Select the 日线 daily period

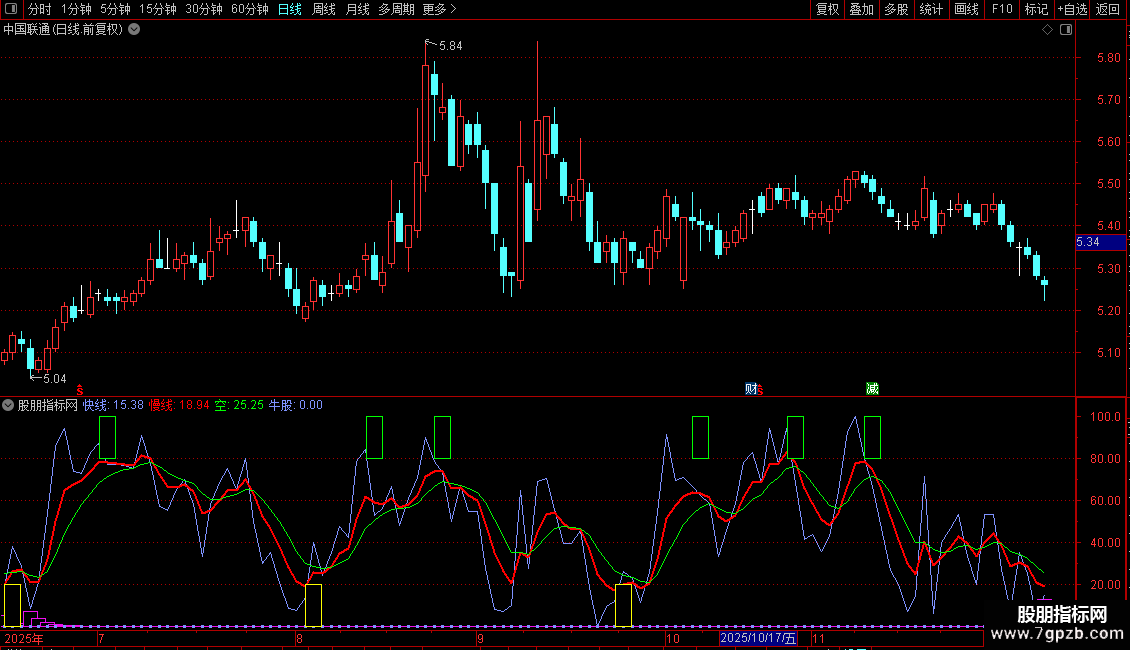click(x=290, y=9)
